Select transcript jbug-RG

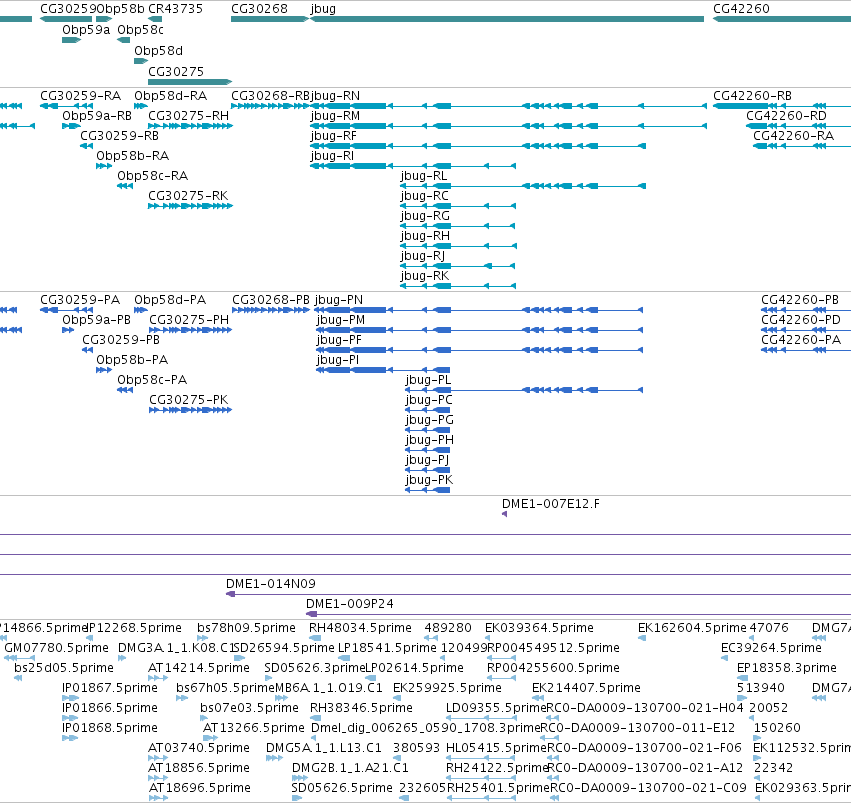425,216
